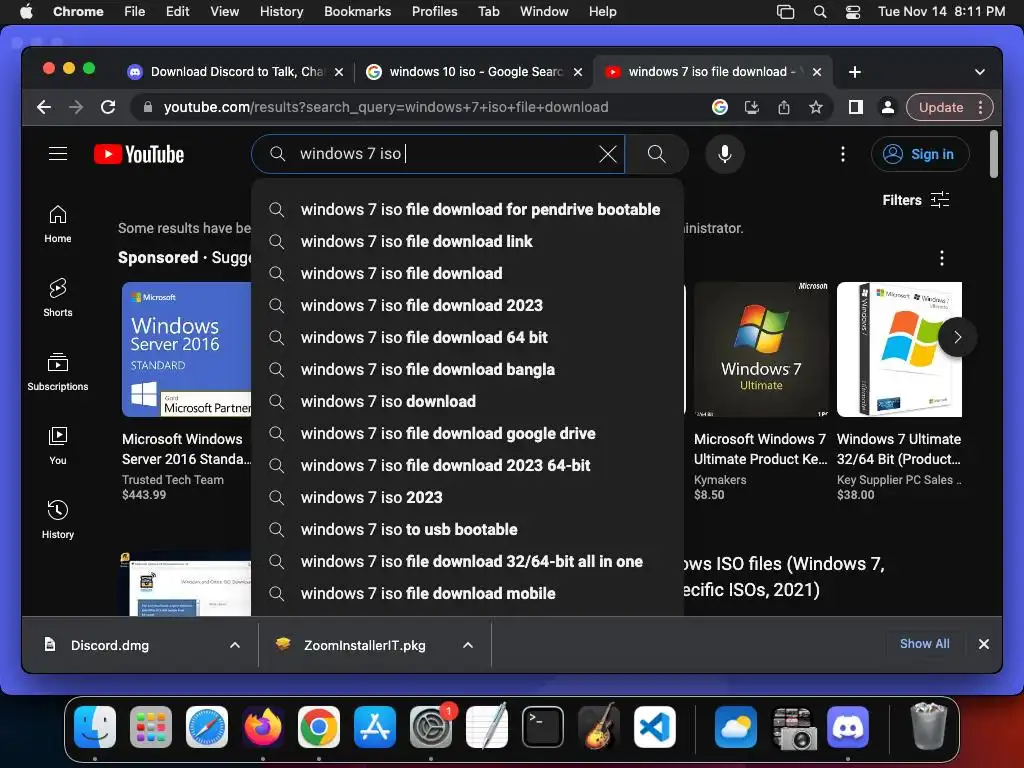
Task: Open the Discord.dmg downloaded file
Action: [x=110, y=645]
